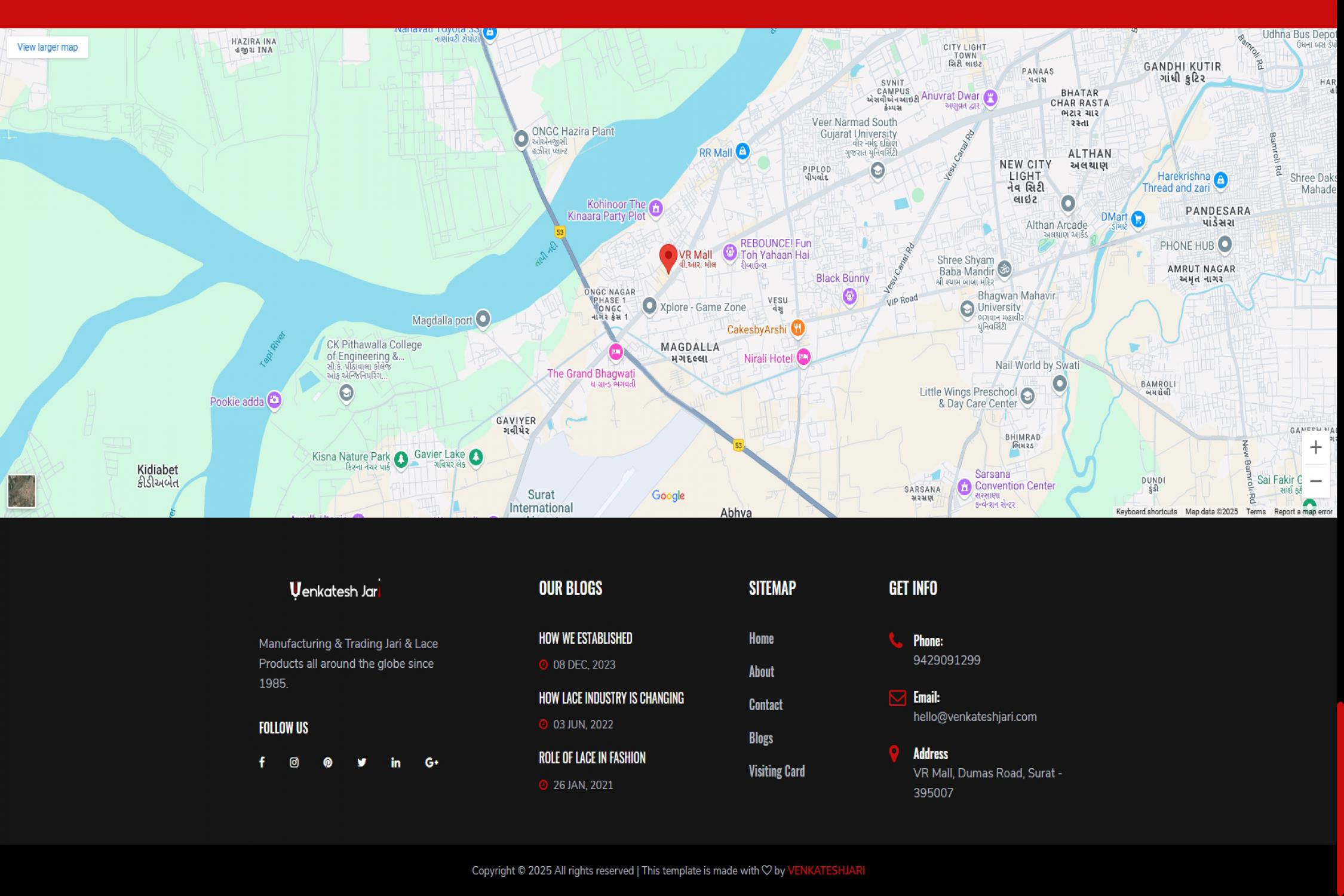
Task: Click the DMart shopping cart marker
Action: pos(1138,219)
